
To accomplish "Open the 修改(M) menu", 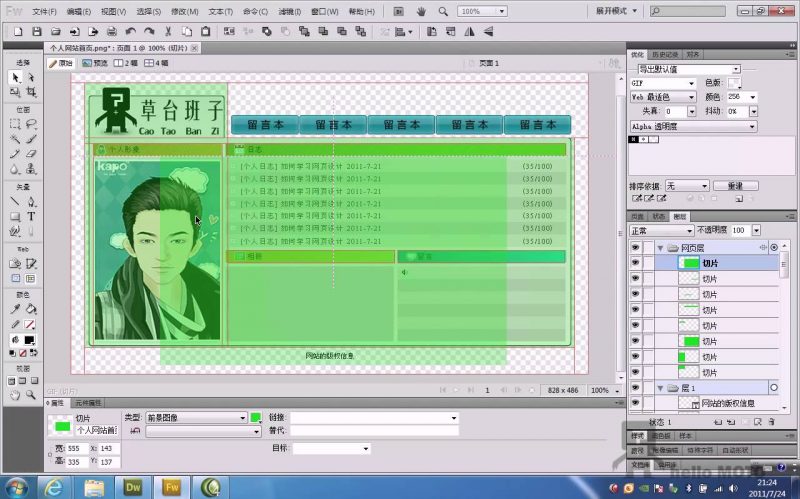I will [x=185, y=11].
